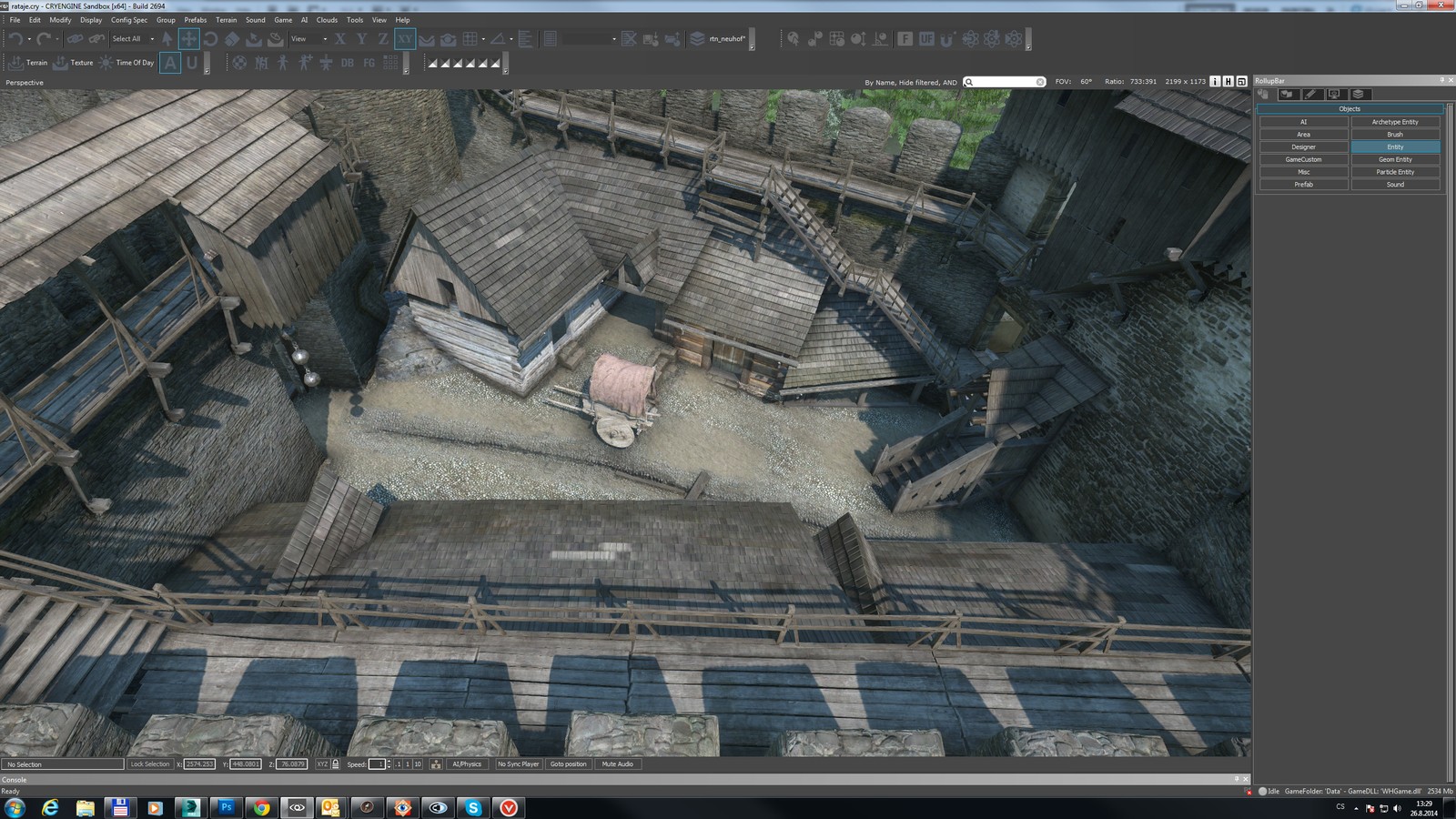Toggle the XY plane axis constraint
This screenshot has width=1456, height=819.
[404, 38]
